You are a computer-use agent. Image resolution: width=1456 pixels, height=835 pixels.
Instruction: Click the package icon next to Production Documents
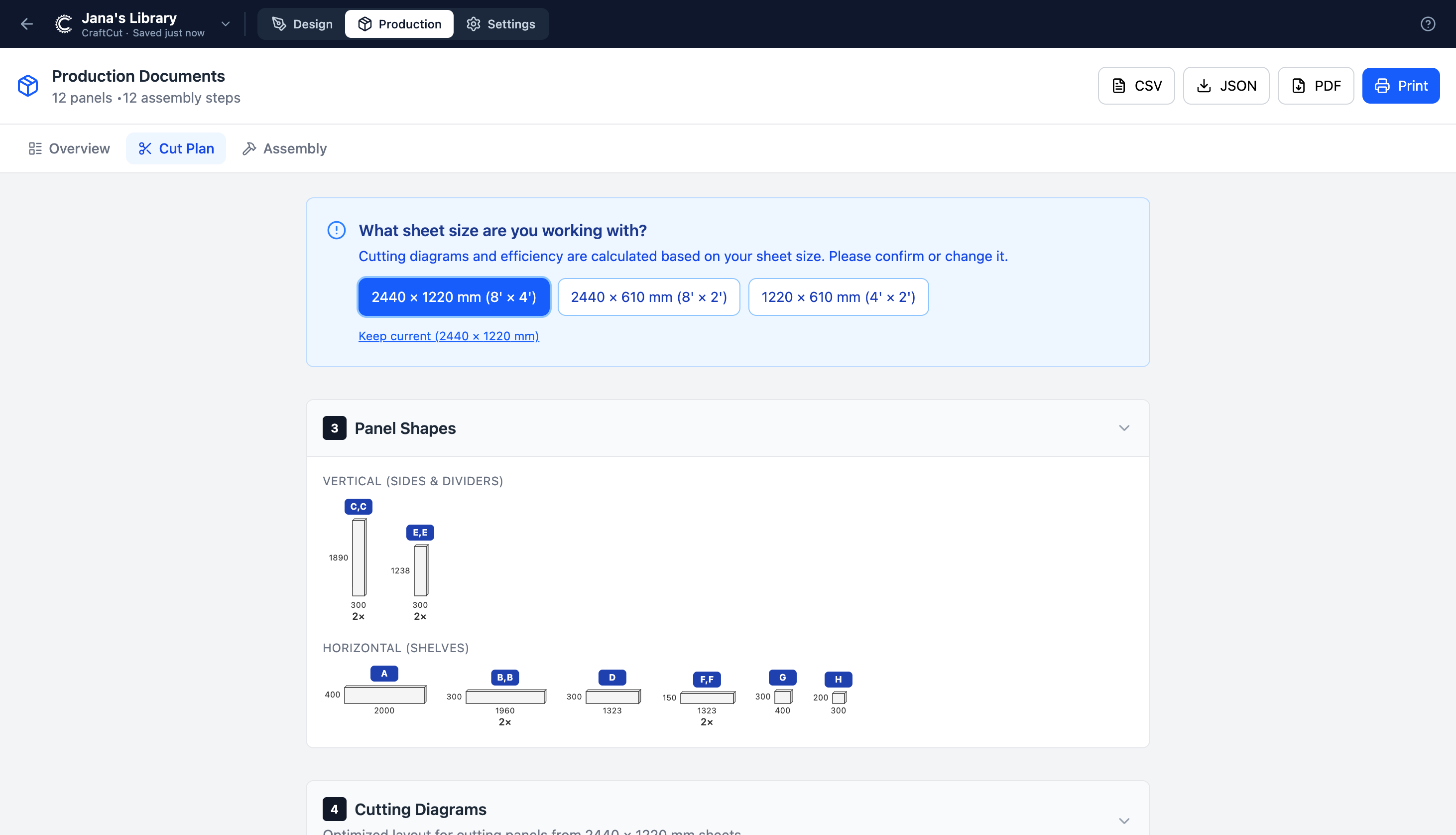(x=27, y=85)
